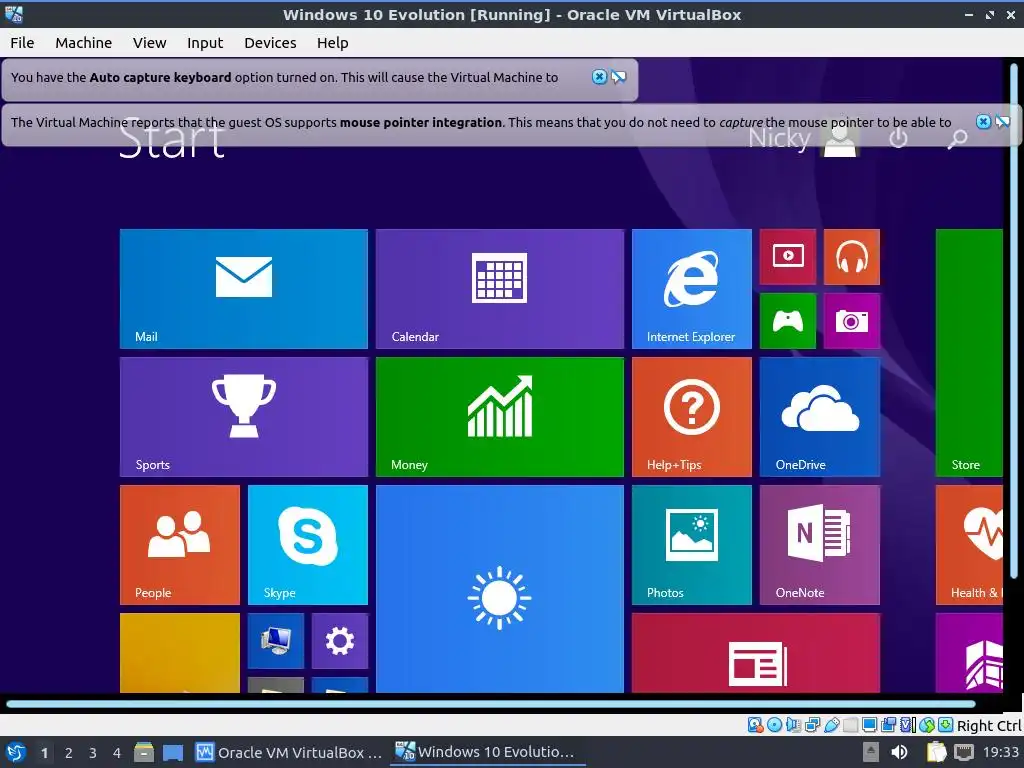This screenshot has height=768, width=1024.
Task: Click the display settings status icon
Action: pyautogui.click(x=869, y=725)
